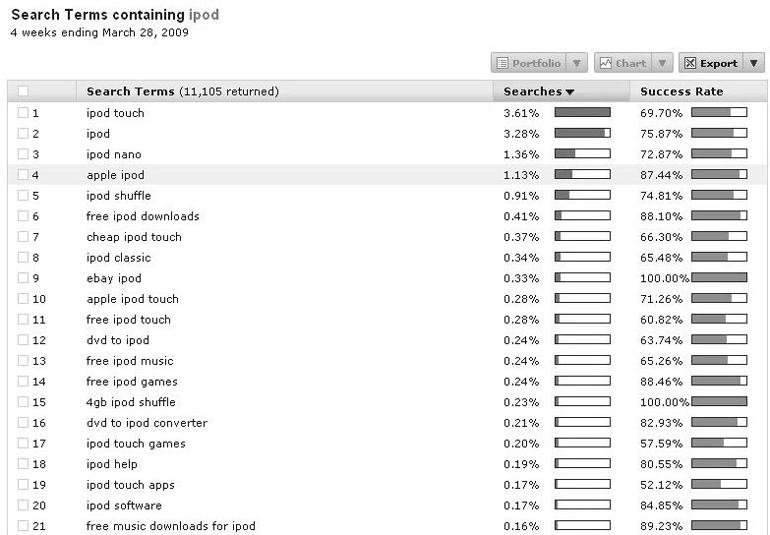The width and height of the screenshot is (770, 535).
Task: Open the Export dropdown arrow
Action: point(754,63)
